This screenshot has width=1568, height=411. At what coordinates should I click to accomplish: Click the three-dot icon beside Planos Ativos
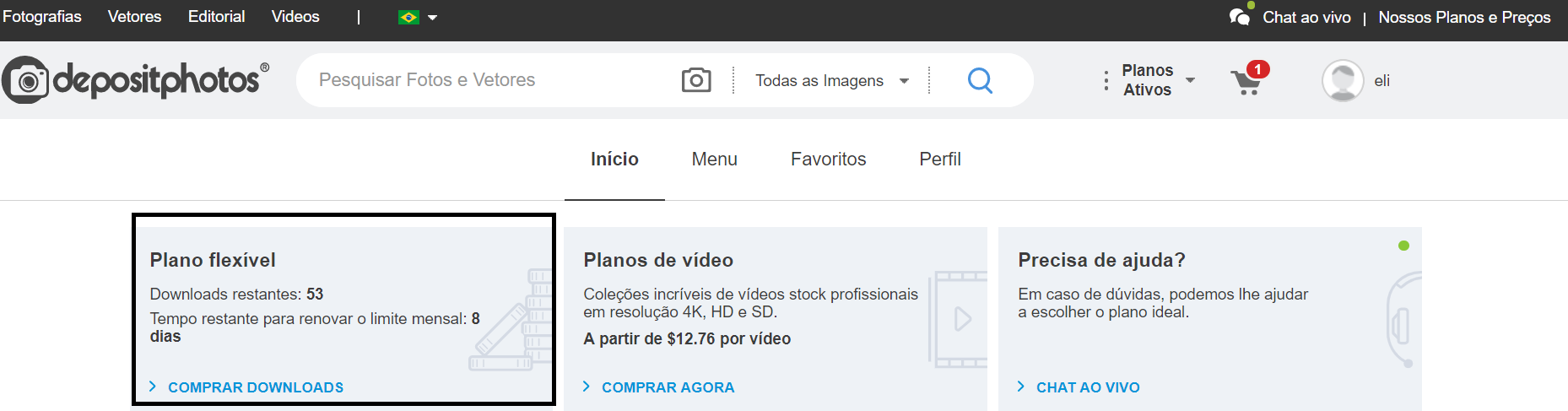pyautogui.click(x=1106, y=81)
